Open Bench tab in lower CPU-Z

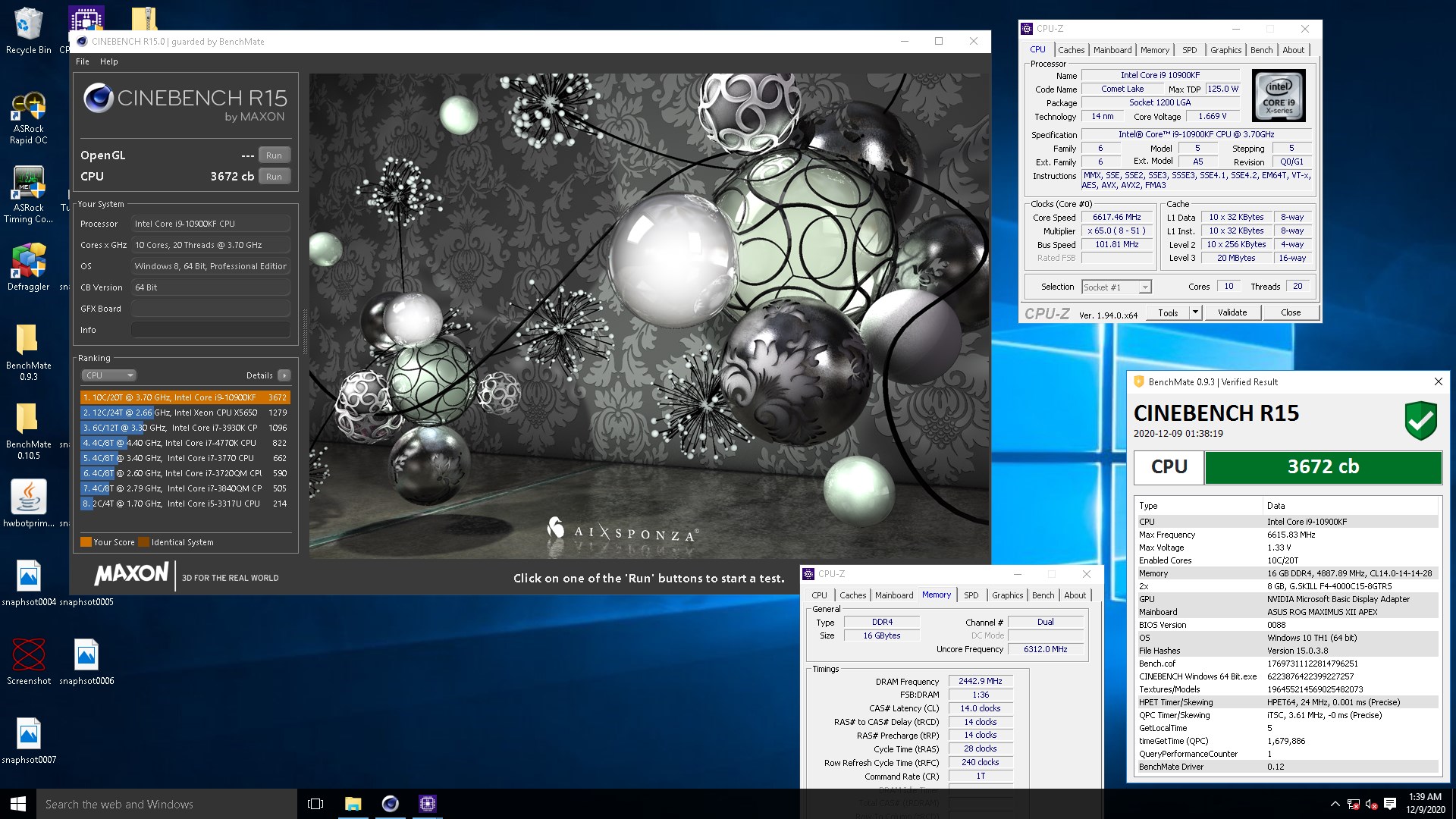tap(1043, 595)
